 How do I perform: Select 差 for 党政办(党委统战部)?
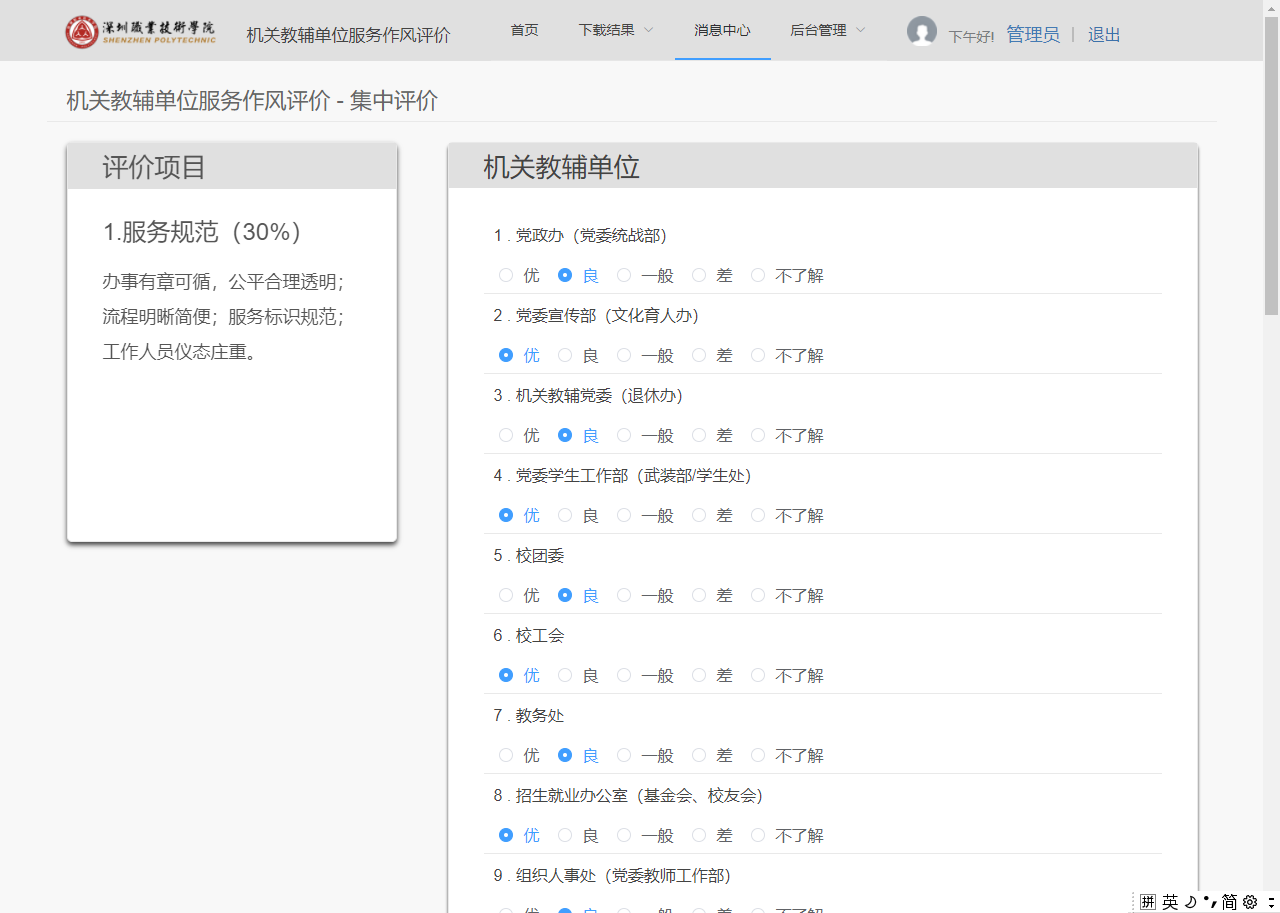click(699, 275)
